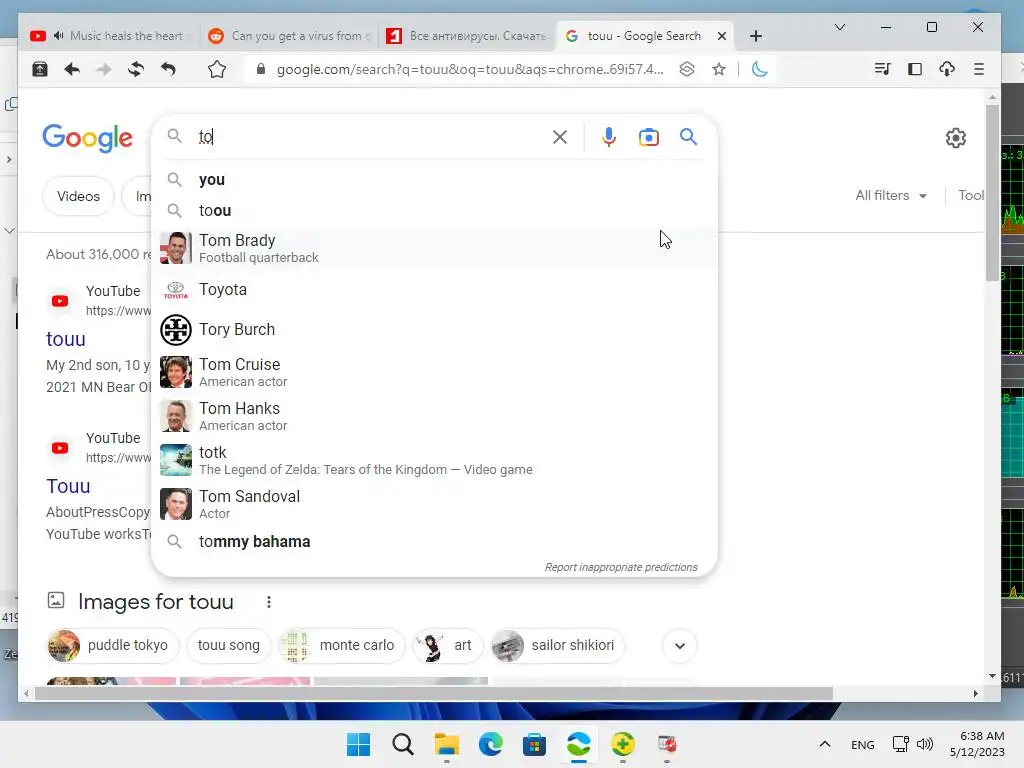Select the 'art' image chip
Image resolution: width=1024 pixels, height=768 pixels.
pos(447,645)
